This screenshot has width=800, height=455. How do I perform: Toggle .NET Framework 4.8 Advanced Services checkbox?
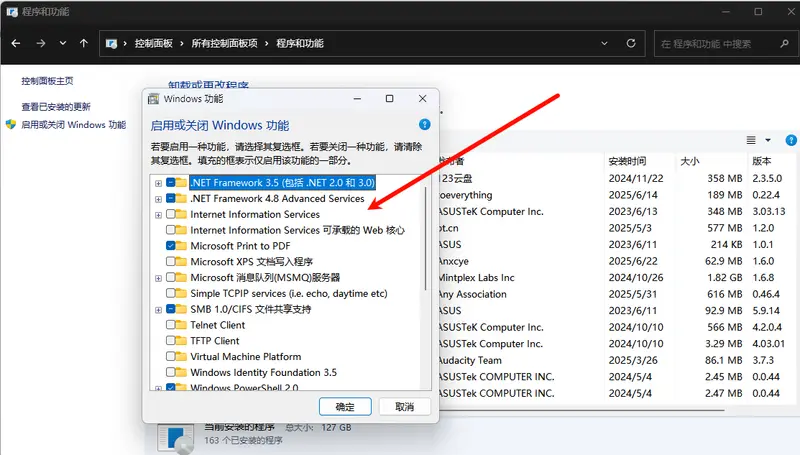tap(171, 198)
